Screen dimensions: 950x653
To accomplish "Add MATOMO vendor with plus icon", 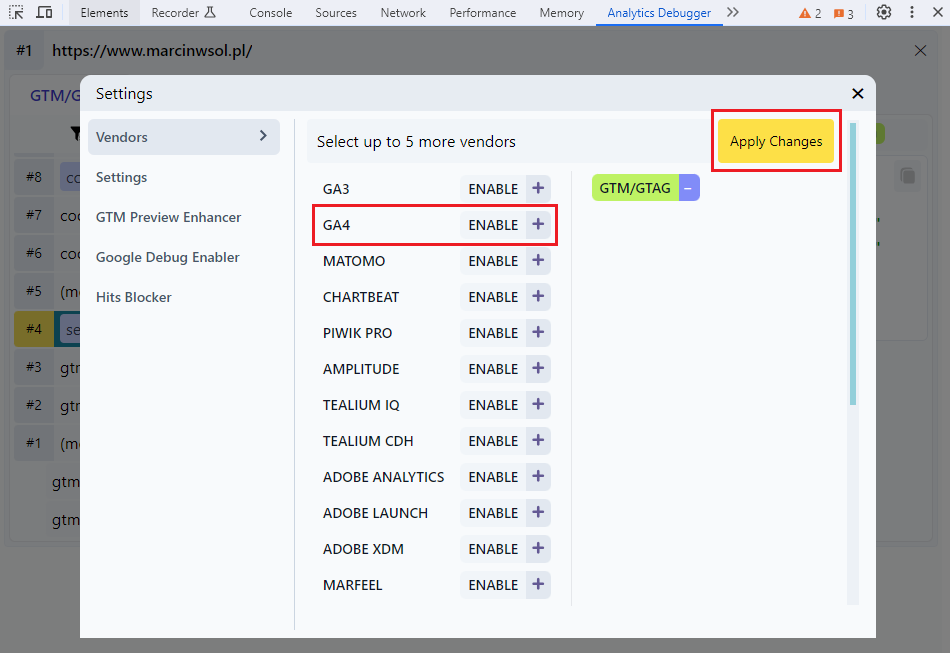I will [x=538, y=260].
